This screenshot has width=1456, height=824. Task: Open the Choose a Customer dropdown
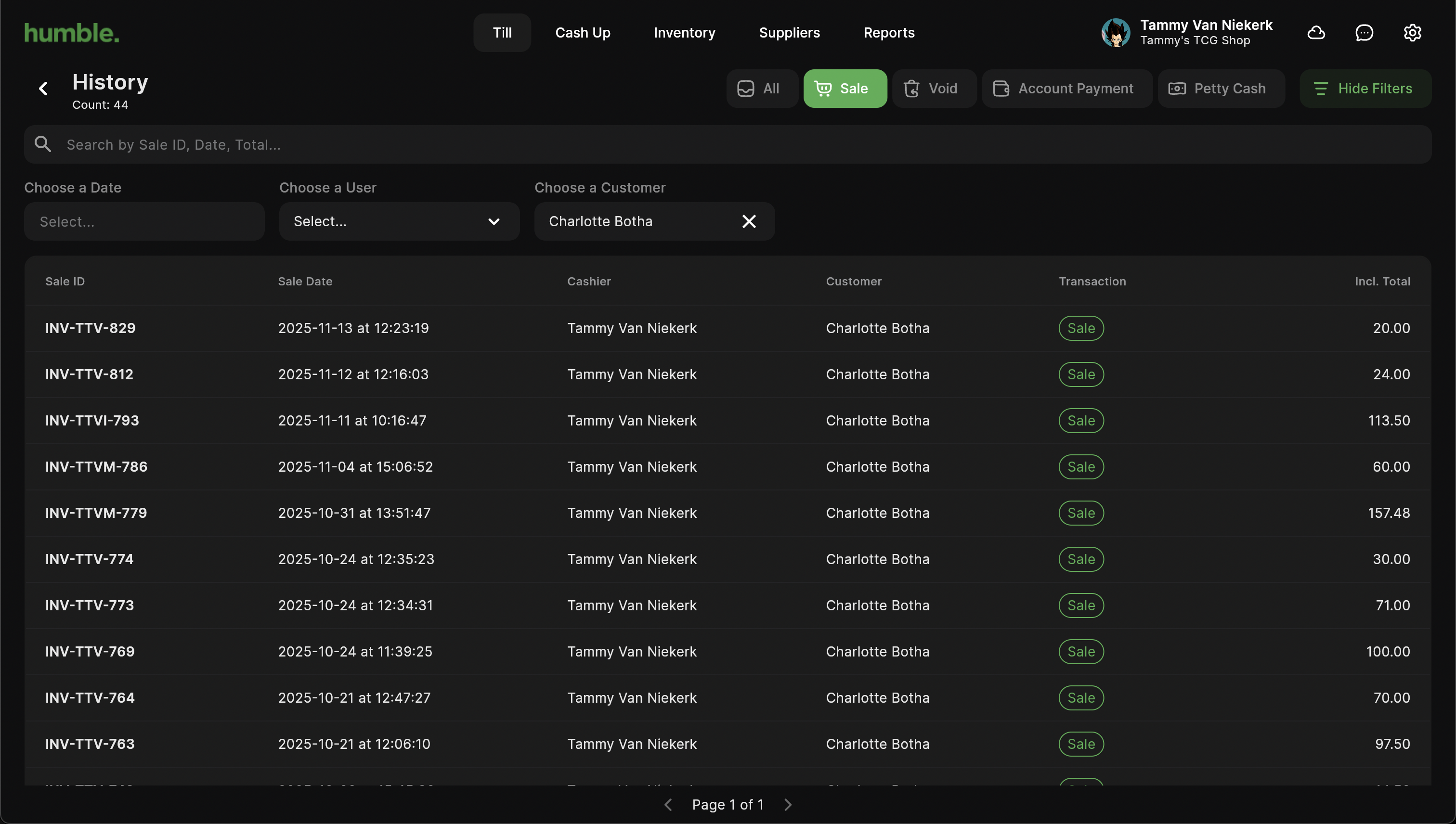634,221
